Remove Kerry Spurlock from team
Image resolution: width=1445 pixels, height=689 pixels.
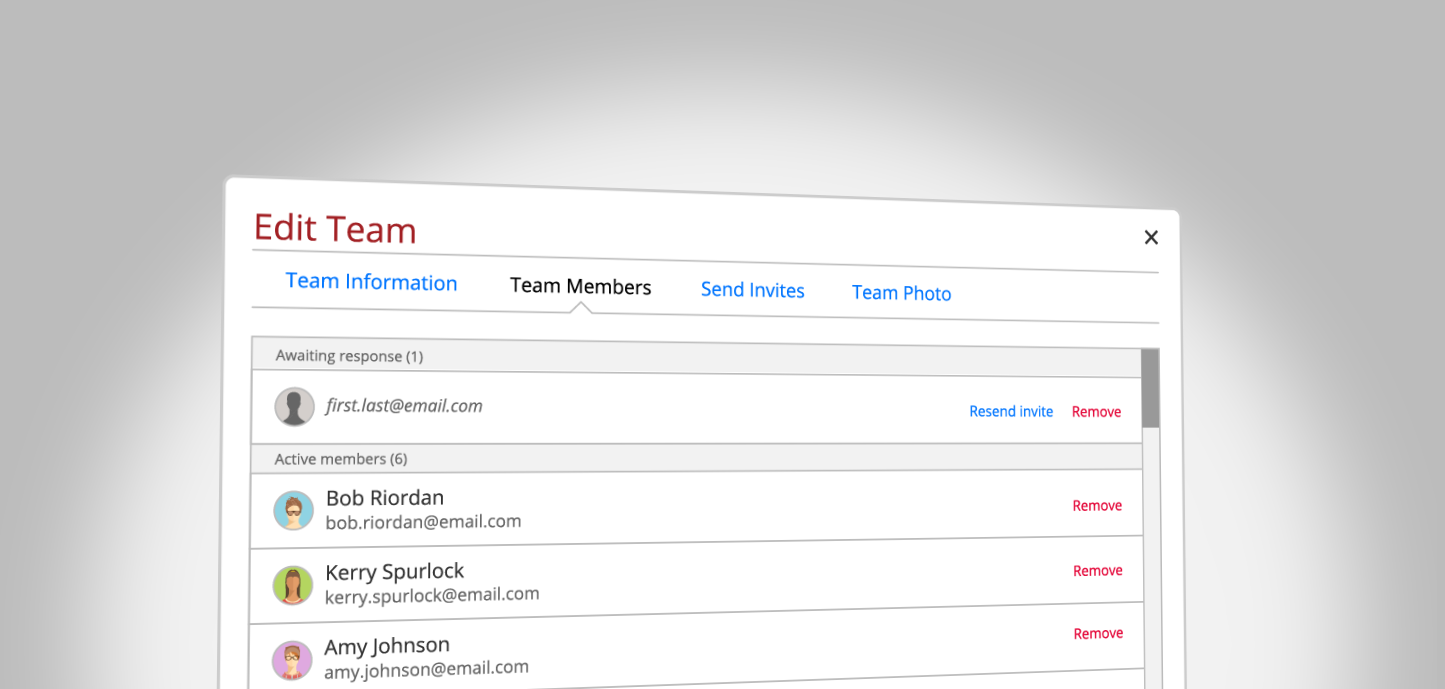1098,571
